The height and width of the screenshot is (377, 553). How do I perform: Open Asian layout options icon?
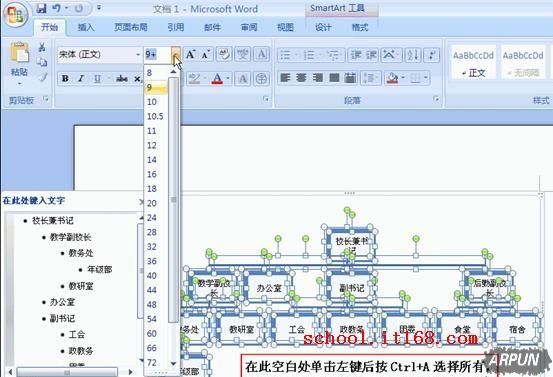click(x=390, y=55)
